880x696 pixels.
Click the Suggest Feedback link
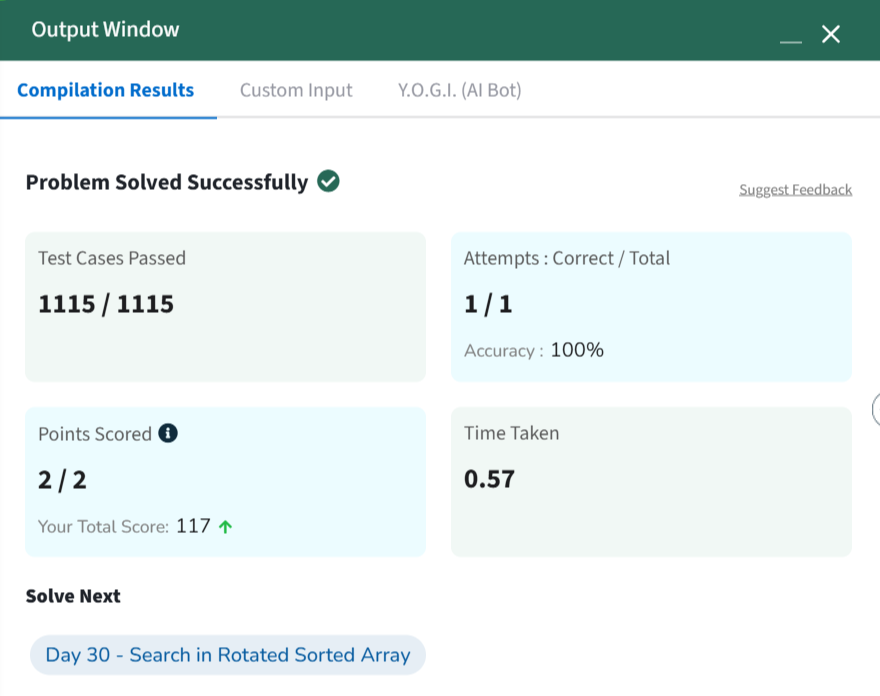pos(795,190)
